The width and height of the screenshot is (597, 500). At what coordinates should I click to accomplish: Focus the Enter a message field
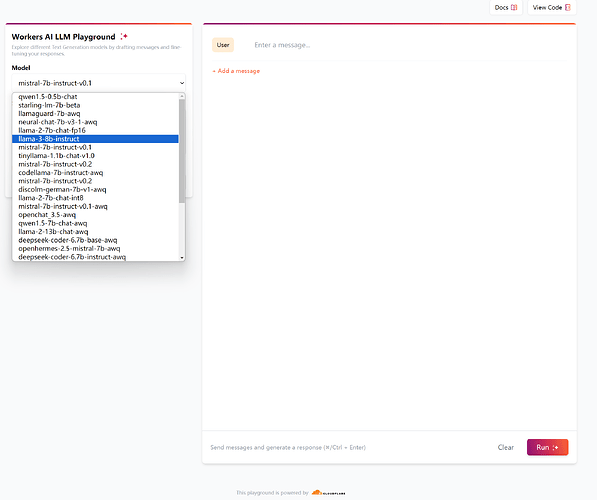coord(409,45)
